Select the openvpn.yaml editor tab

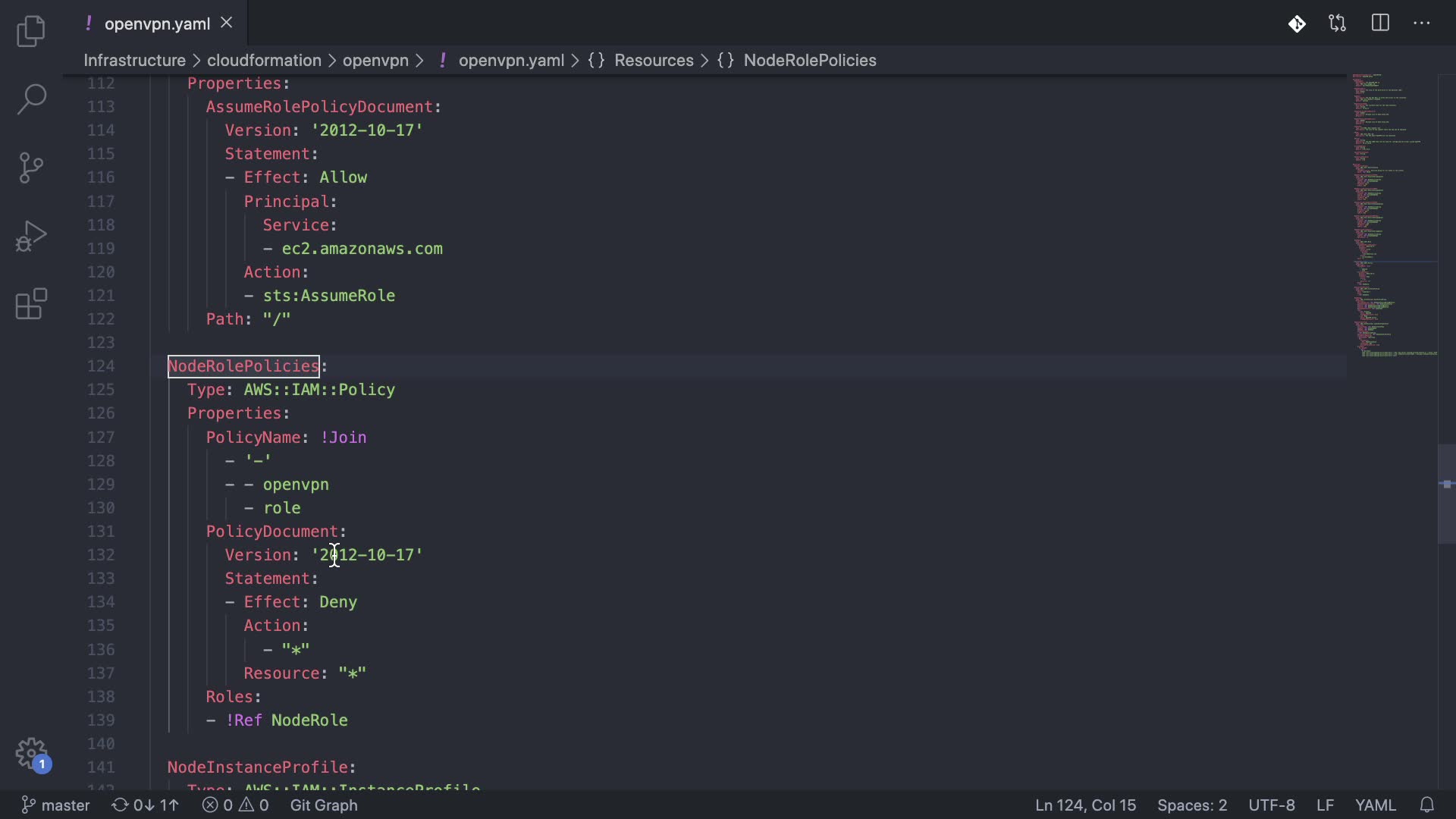[157, 24]
